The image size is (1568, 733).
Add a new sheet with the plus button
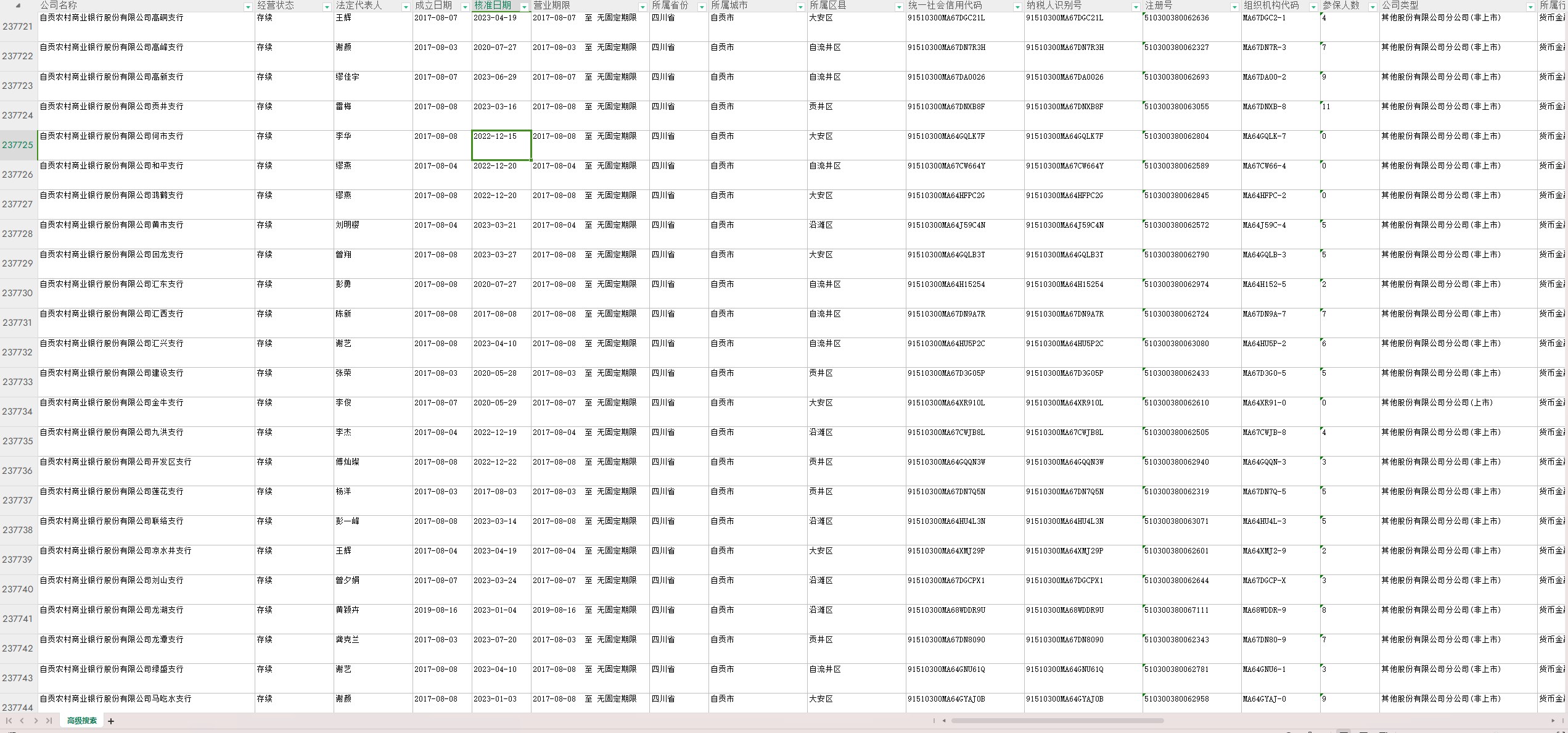[x=111, y=721]
